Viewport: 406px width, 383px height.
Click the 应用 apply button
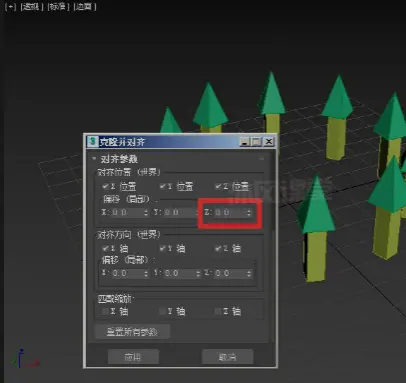click(x=133, y=357)
